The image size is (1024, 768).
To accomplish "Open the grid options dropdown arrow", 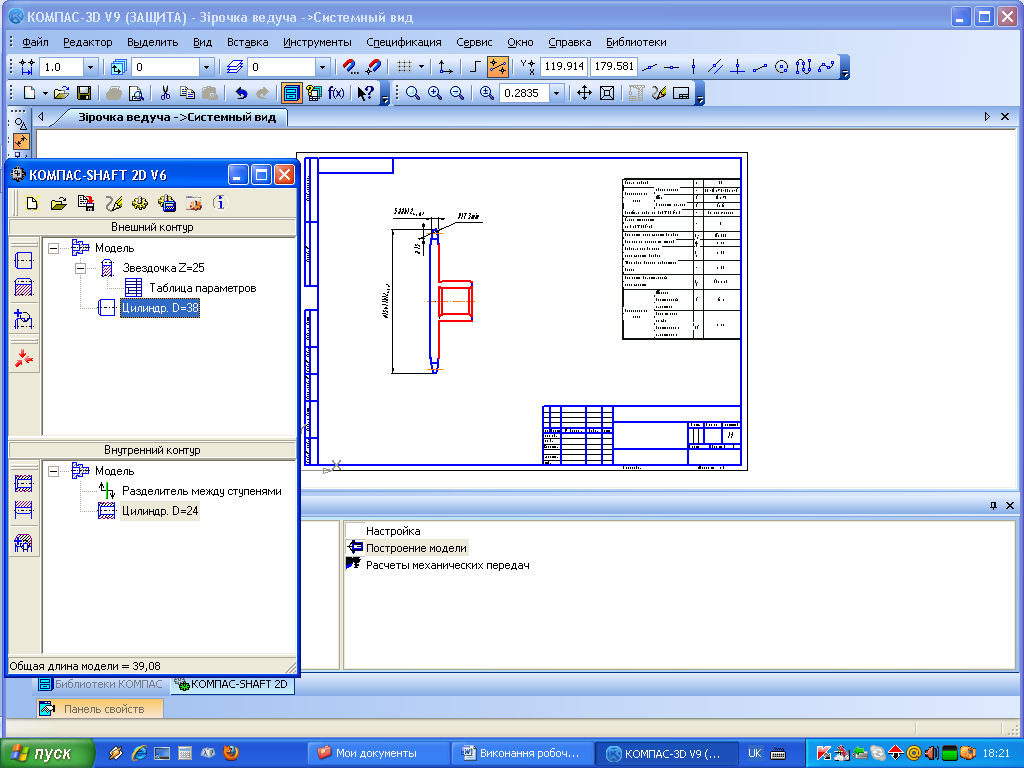I will (421, 67).
